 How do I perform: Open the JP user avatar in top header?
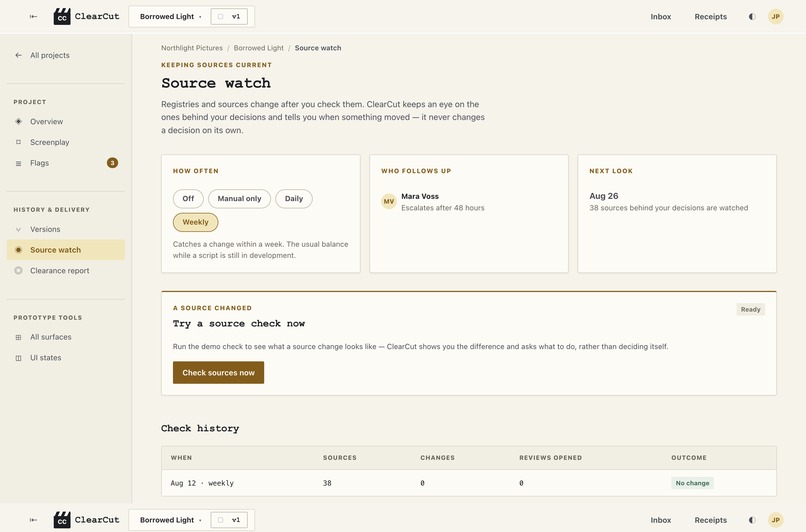pos(775,16)
